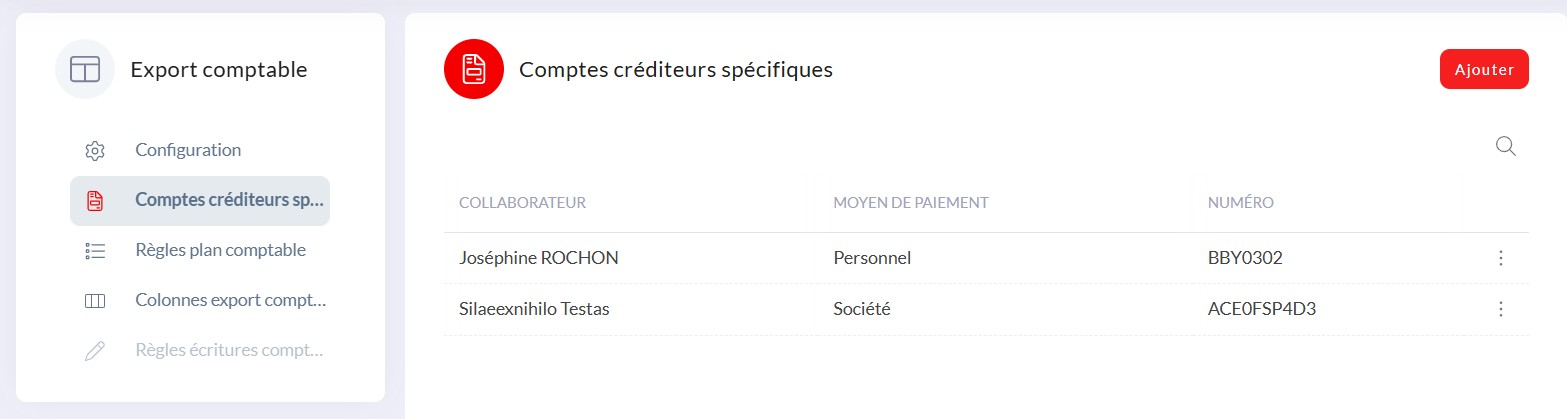Click the Règles écritures pencil icon
Viewport: 1567px width, 419px height.
95,351
